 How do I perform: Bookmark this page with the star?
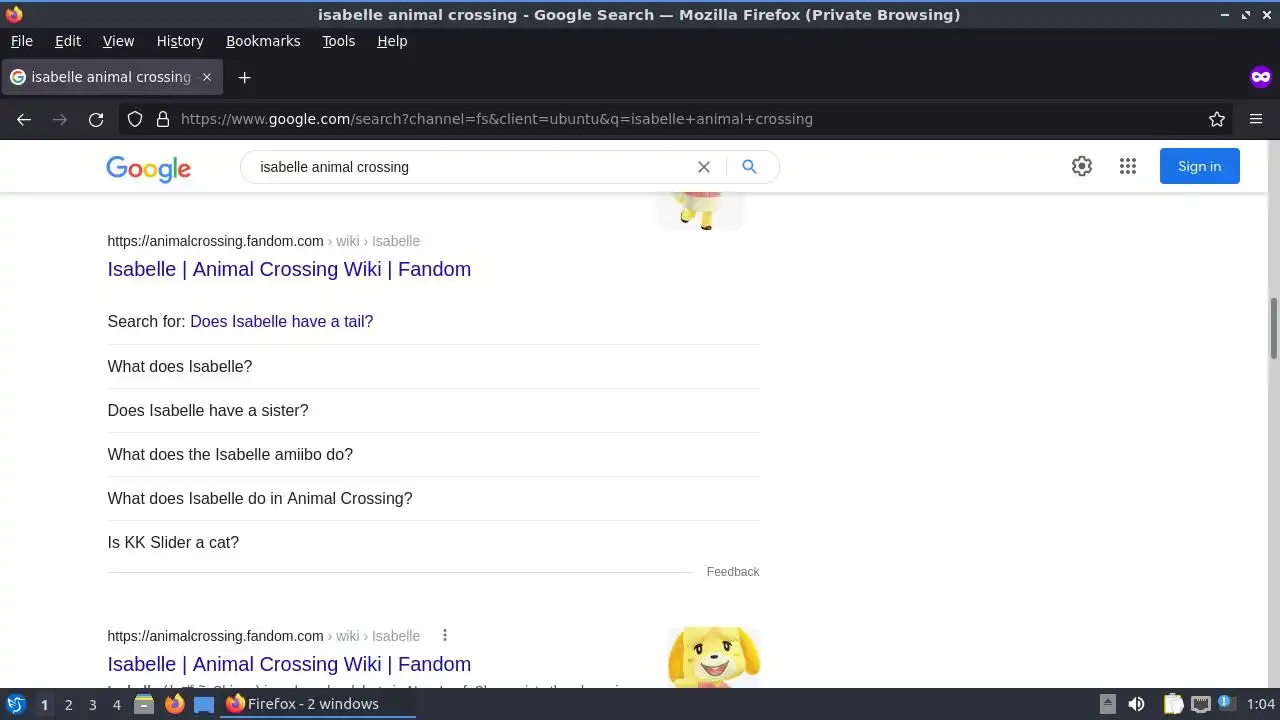[x=1217, y=119]
